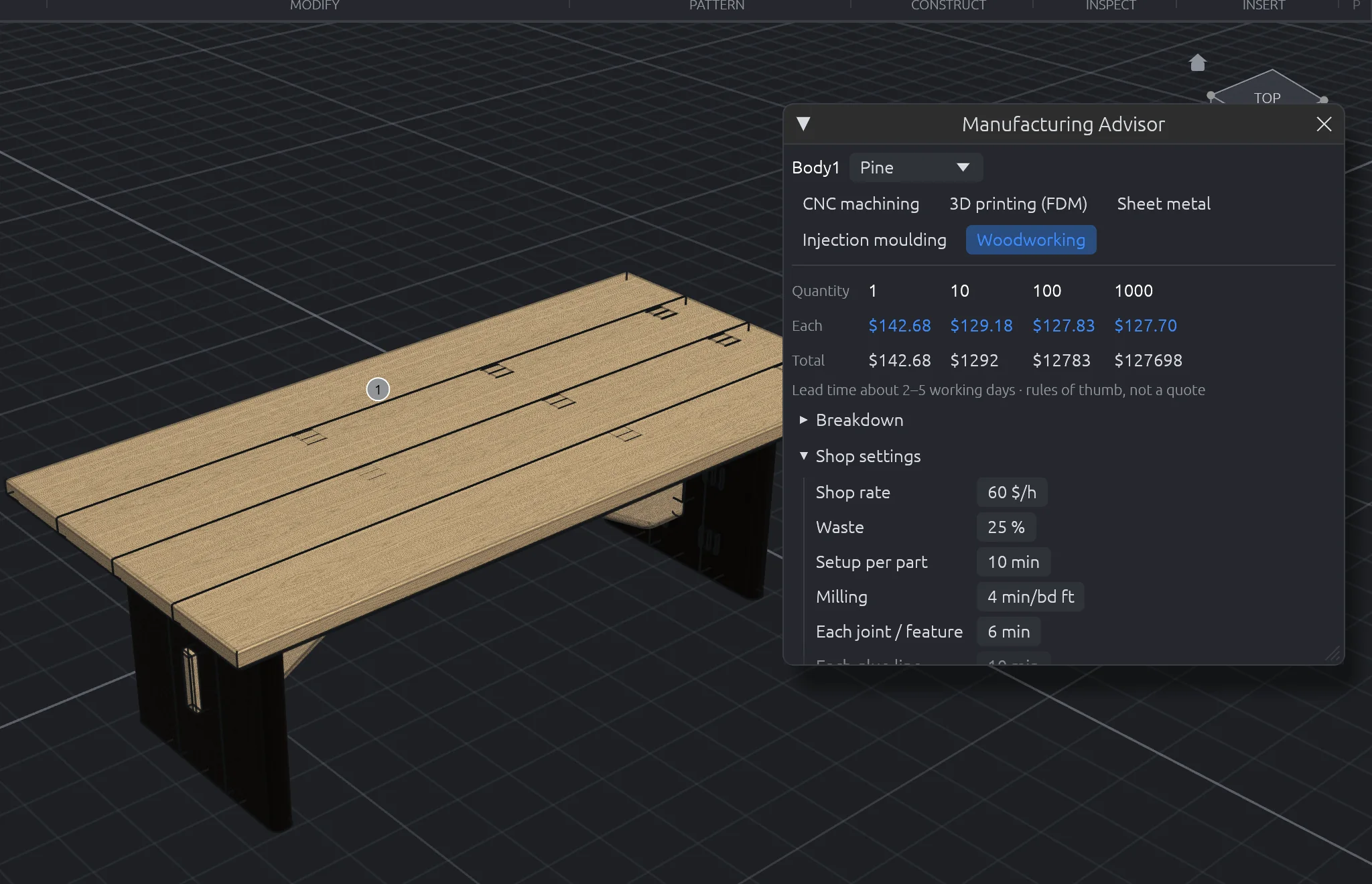The image size is (1372, 884).
Task: Click the $127698 total value
Action: click(1148, 360)
